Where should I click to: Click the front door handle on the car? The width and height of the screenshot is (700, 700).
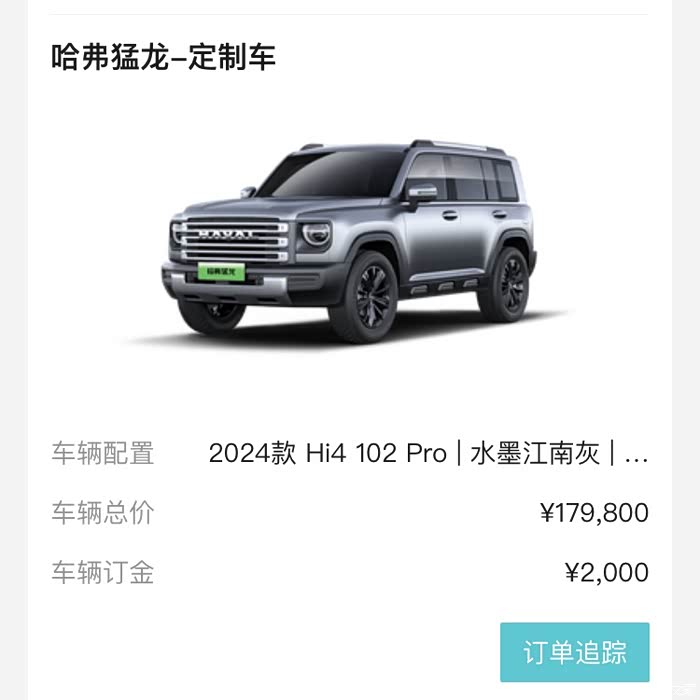point(450,215)
